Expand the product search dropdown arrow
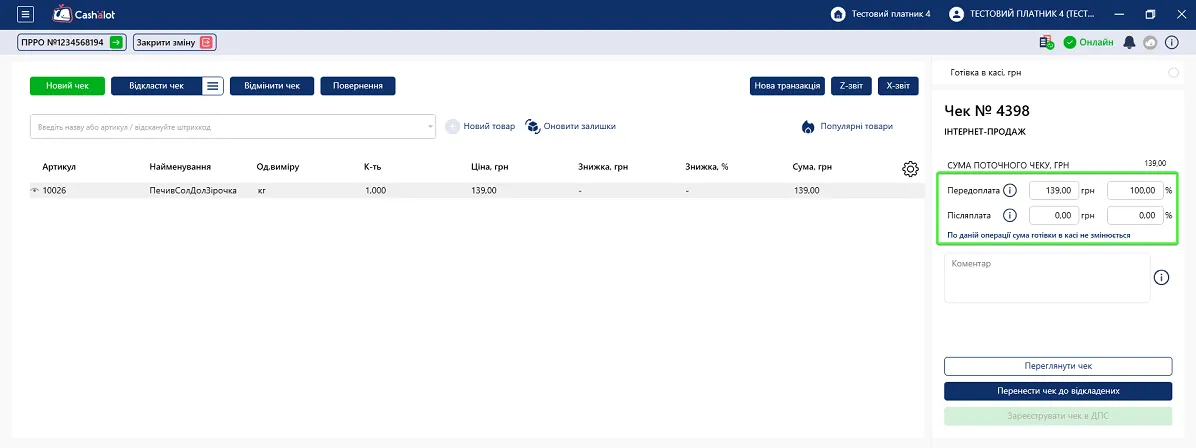 click(430, 127)
